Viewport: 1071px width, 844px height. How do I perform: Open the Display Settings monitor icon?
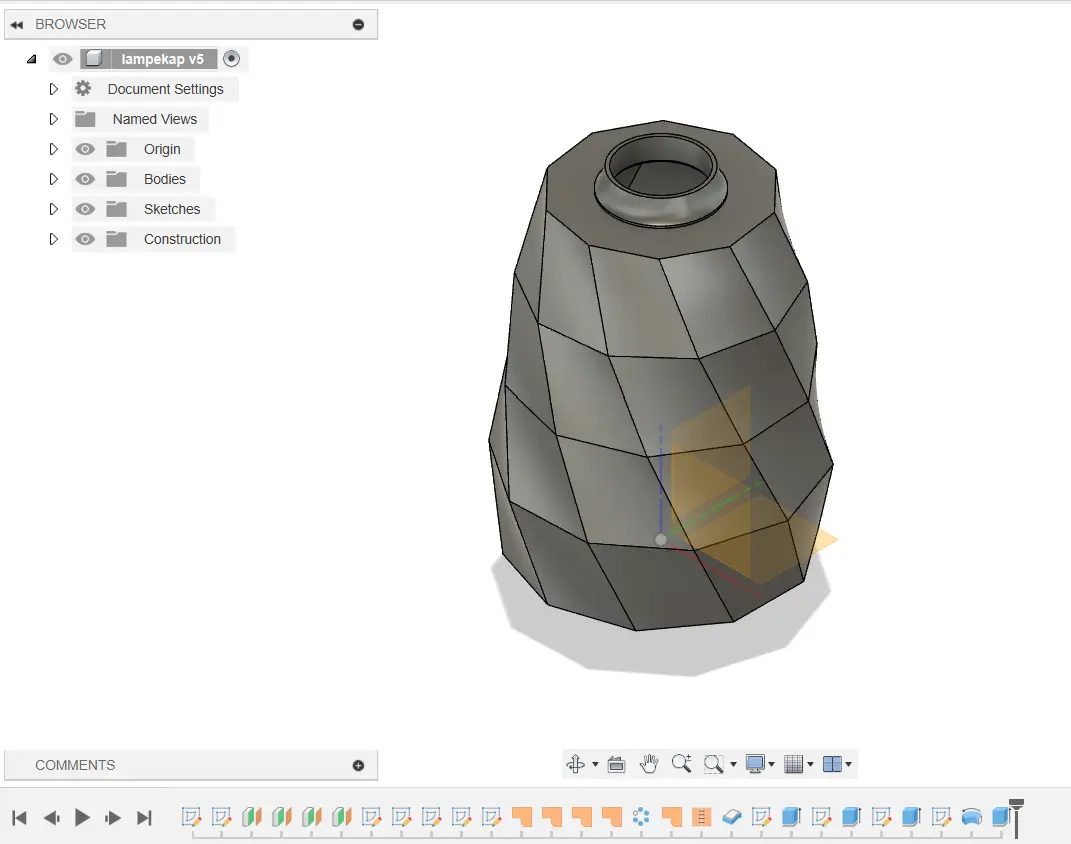(x=755, y=763)
